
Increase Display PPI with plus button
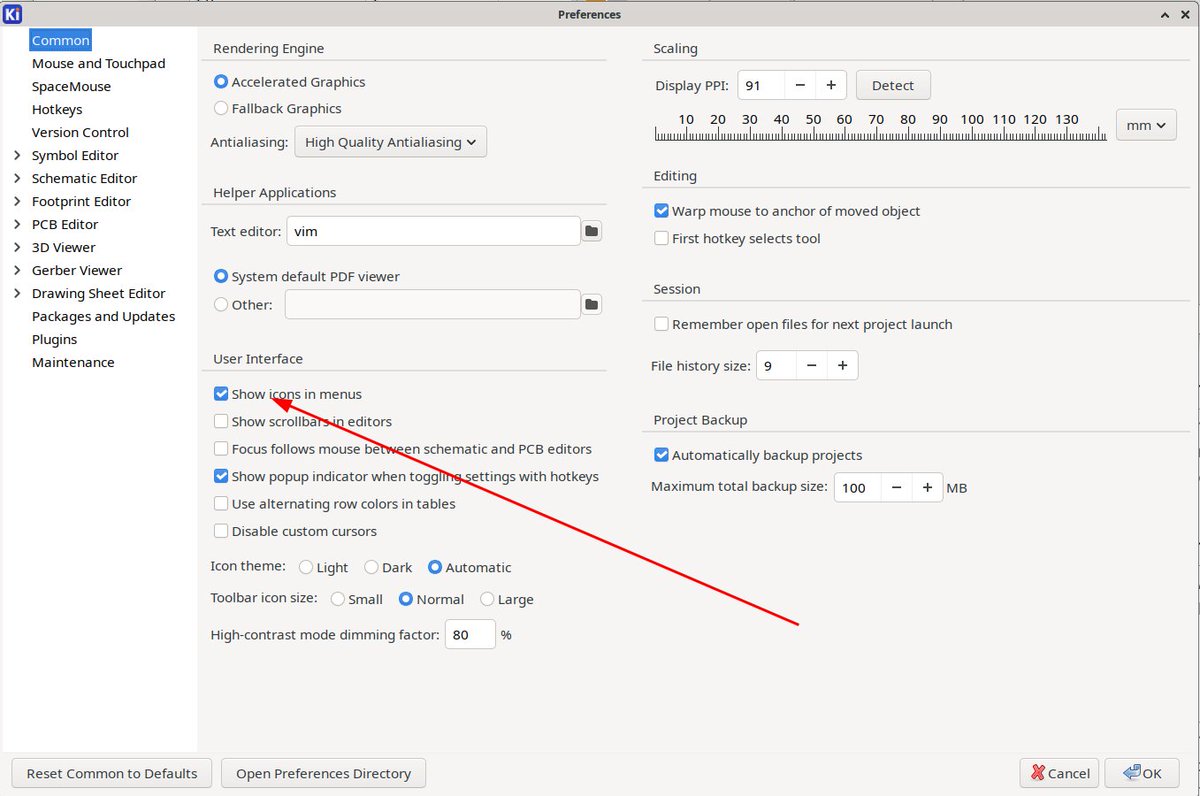coord(831,85)
